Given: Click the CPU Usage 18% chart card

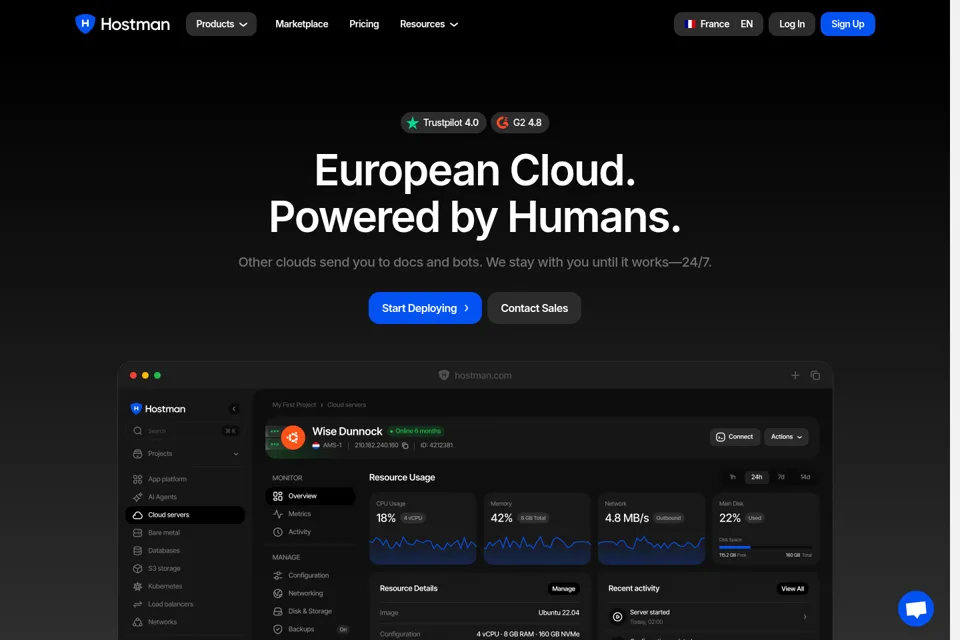Looking at the screenshot, I should [423, 529].
